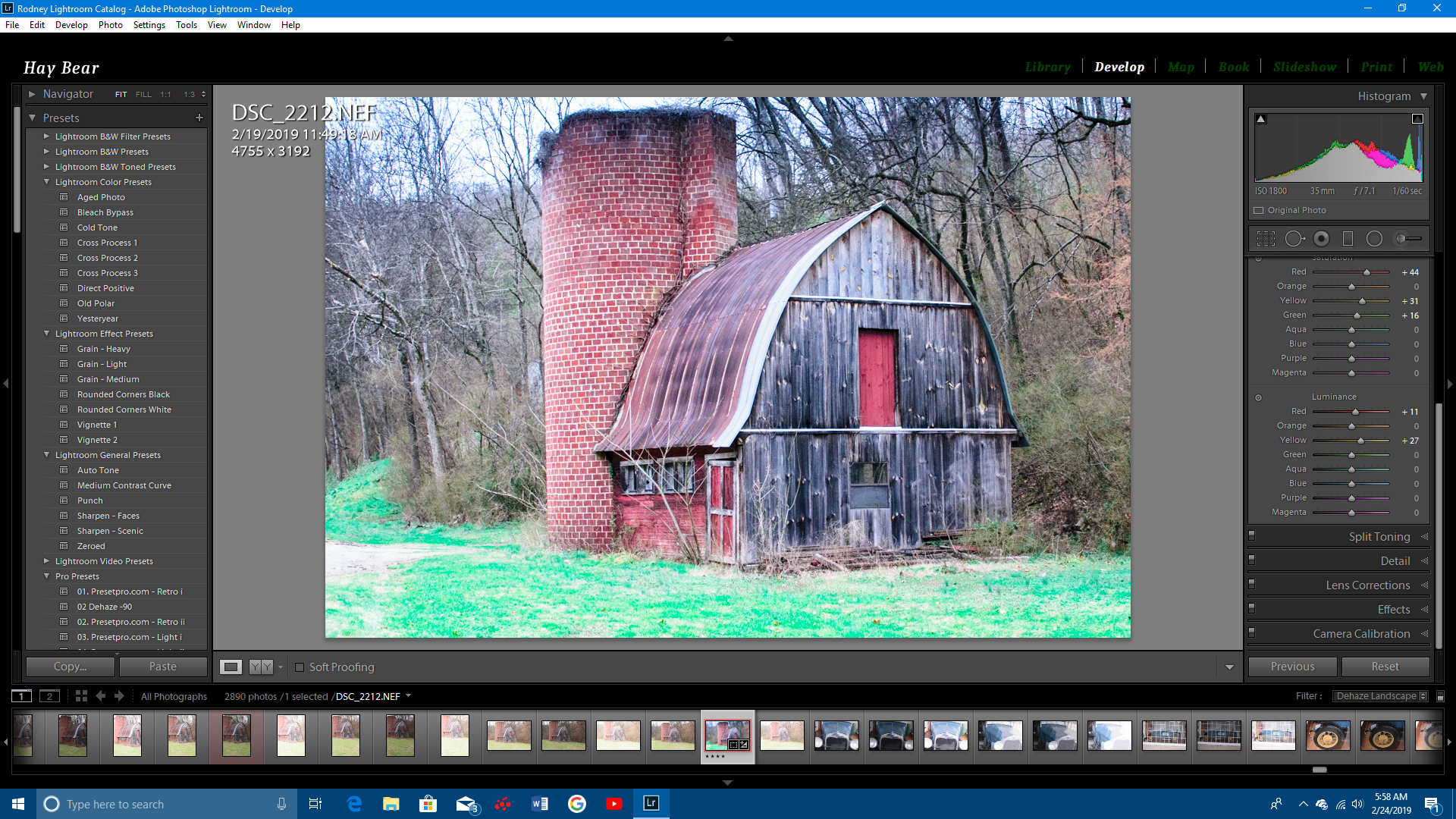
Task: Open the Dehaze Landscape filter dropdown
Action: click(1381, 696)
